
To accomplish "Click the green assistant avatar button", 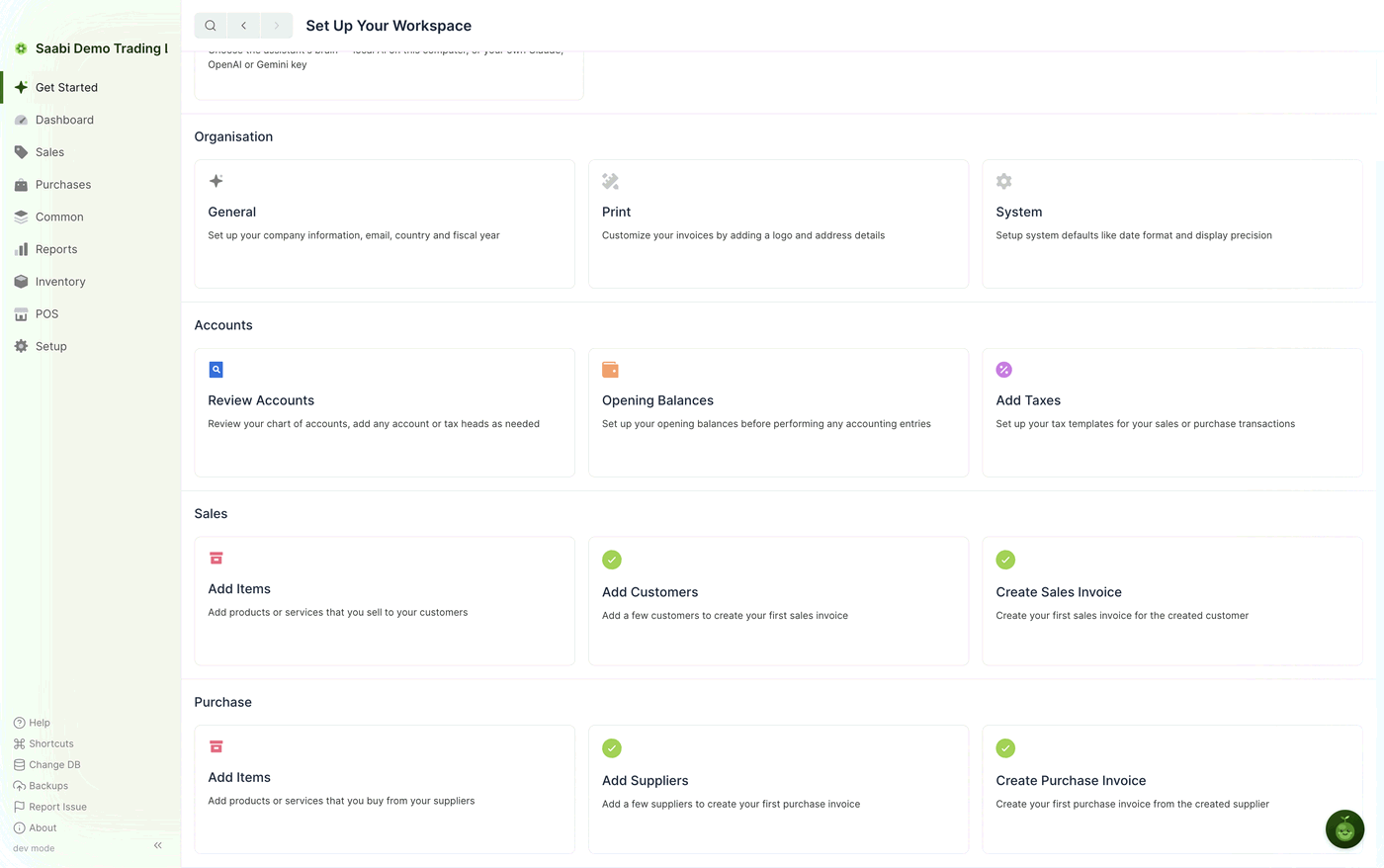I will pyautogui.click(x=1344, y=829).
